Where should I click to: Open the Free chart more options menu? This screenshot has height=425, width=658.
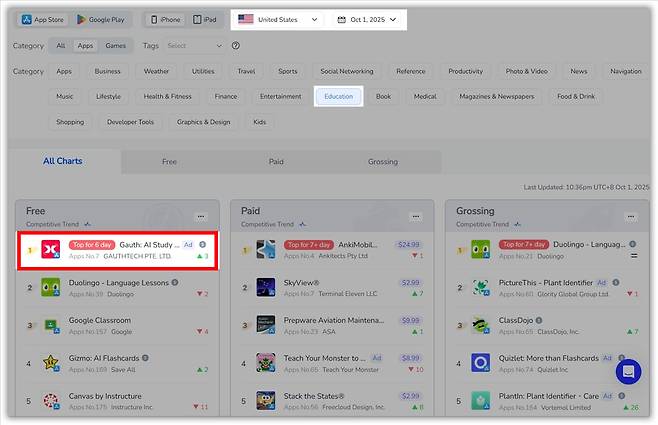(201, 217)
